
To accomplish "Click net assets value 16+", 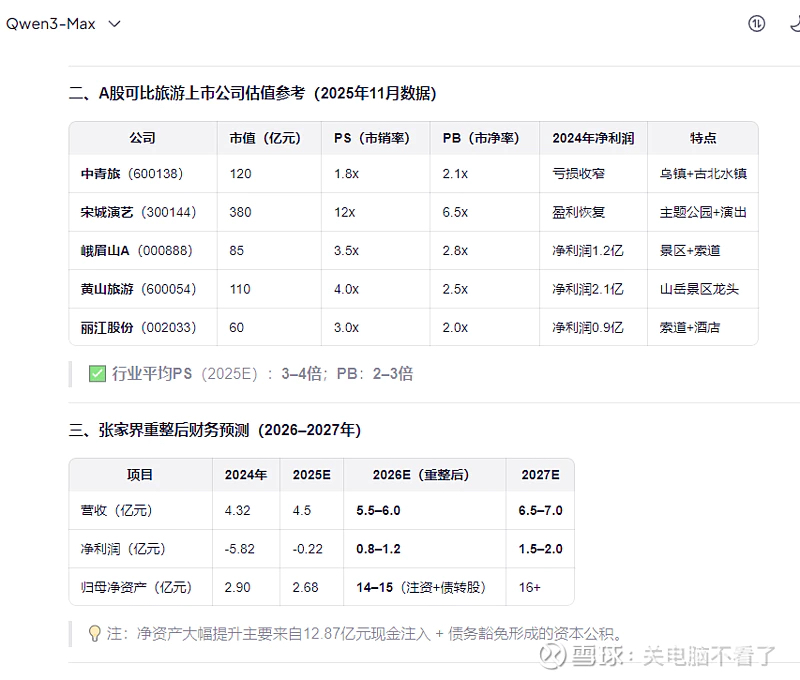I will click(x=530, y=588).
